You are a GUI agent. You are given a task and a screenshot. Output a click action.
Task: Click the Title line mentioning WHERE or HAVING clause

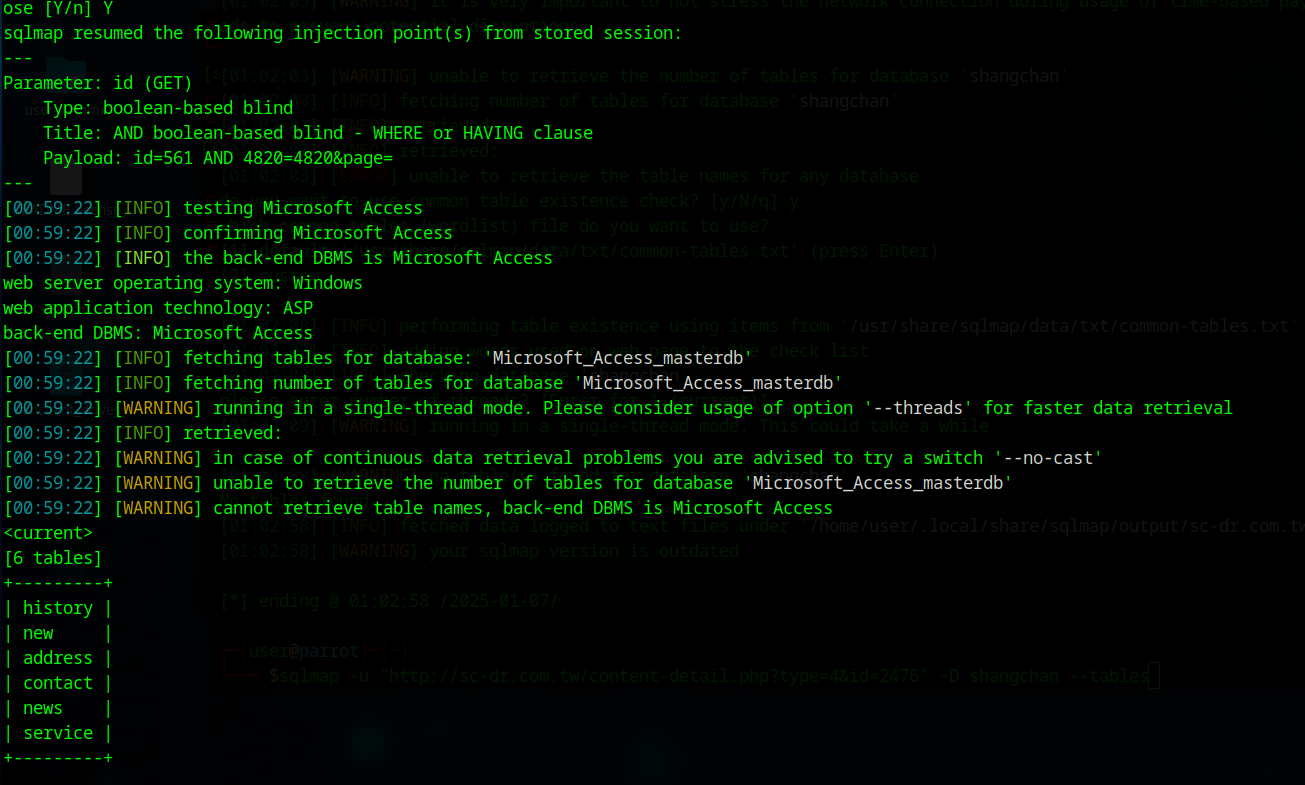point(318,133)
